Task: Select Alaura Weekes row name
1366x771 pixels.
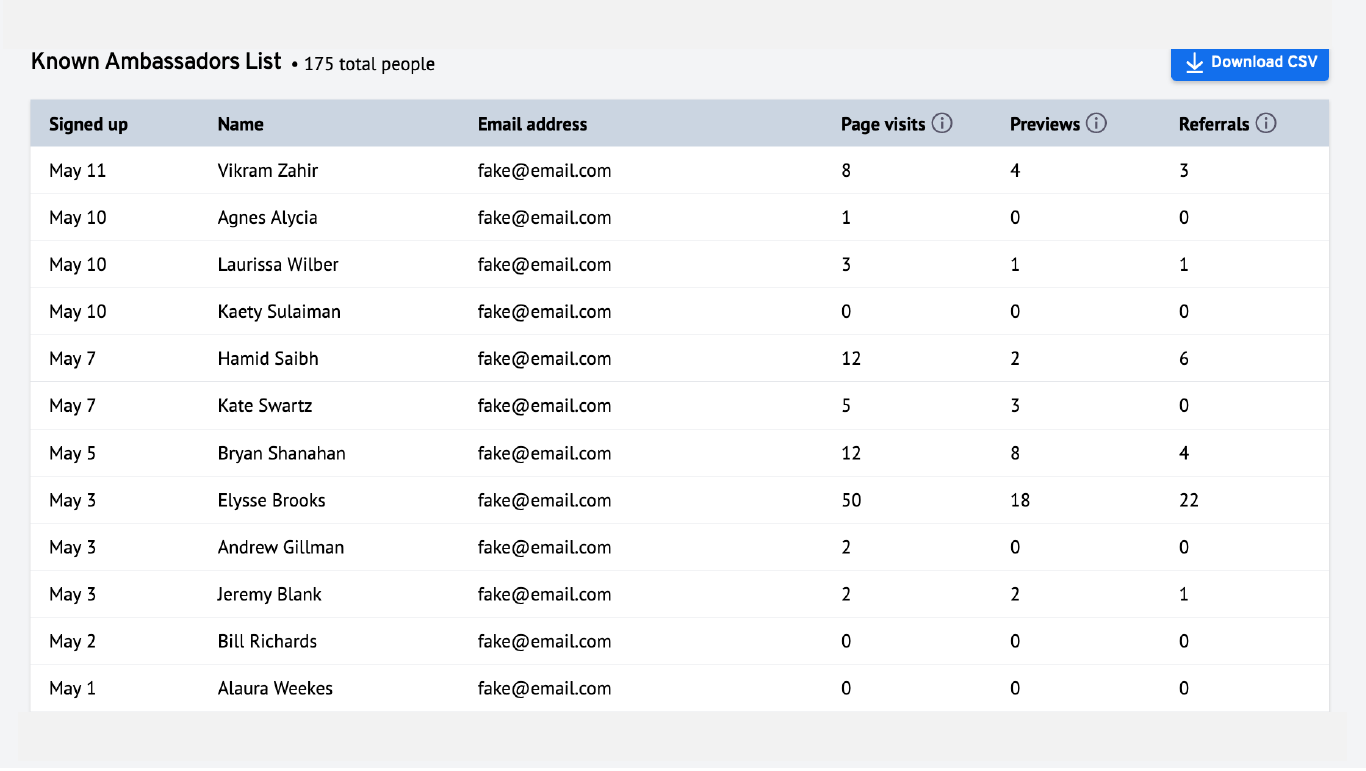Action: click(275, 688)
